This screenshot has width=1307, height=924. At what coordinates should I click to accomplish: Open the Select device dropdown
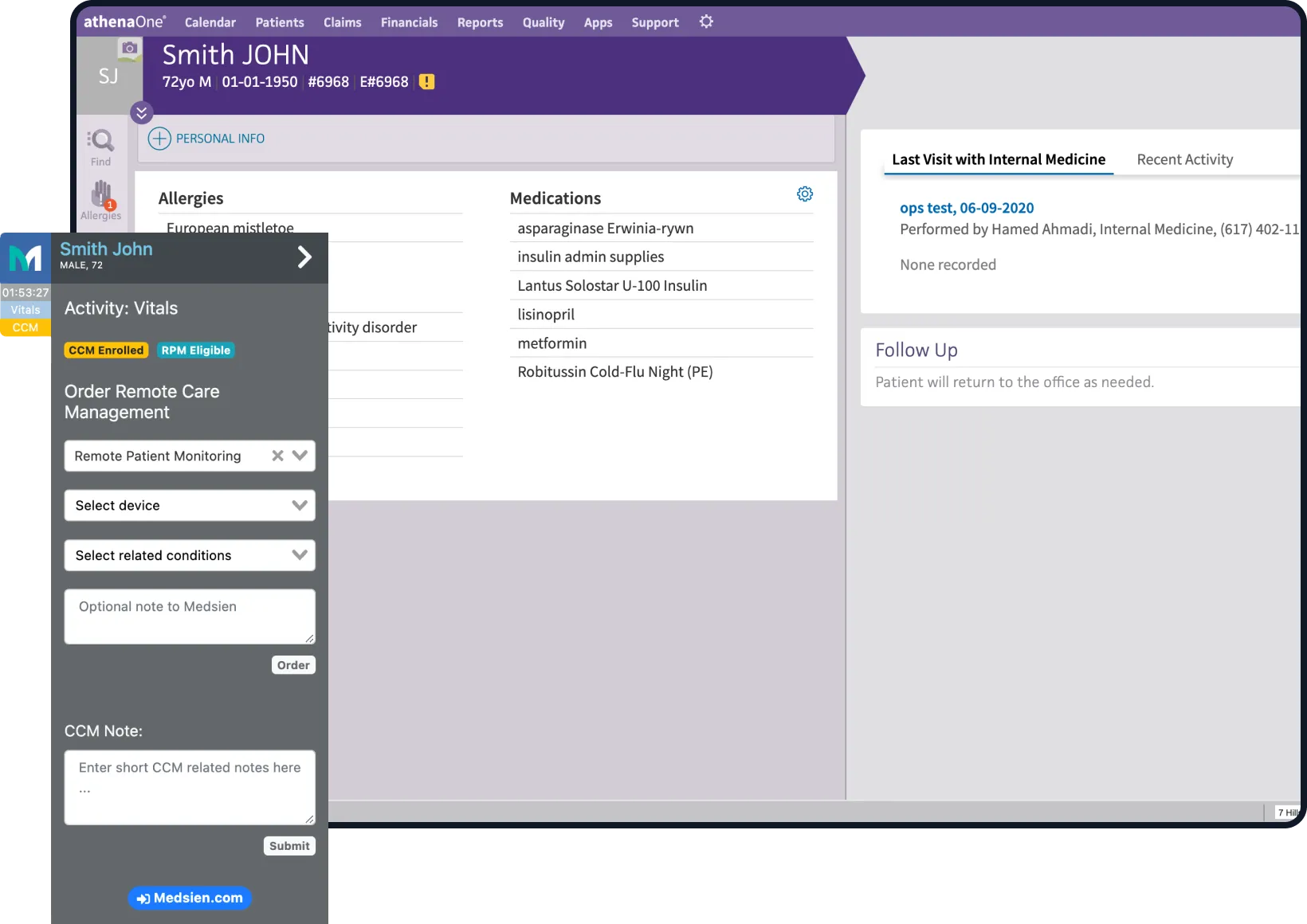click(190, 506)
